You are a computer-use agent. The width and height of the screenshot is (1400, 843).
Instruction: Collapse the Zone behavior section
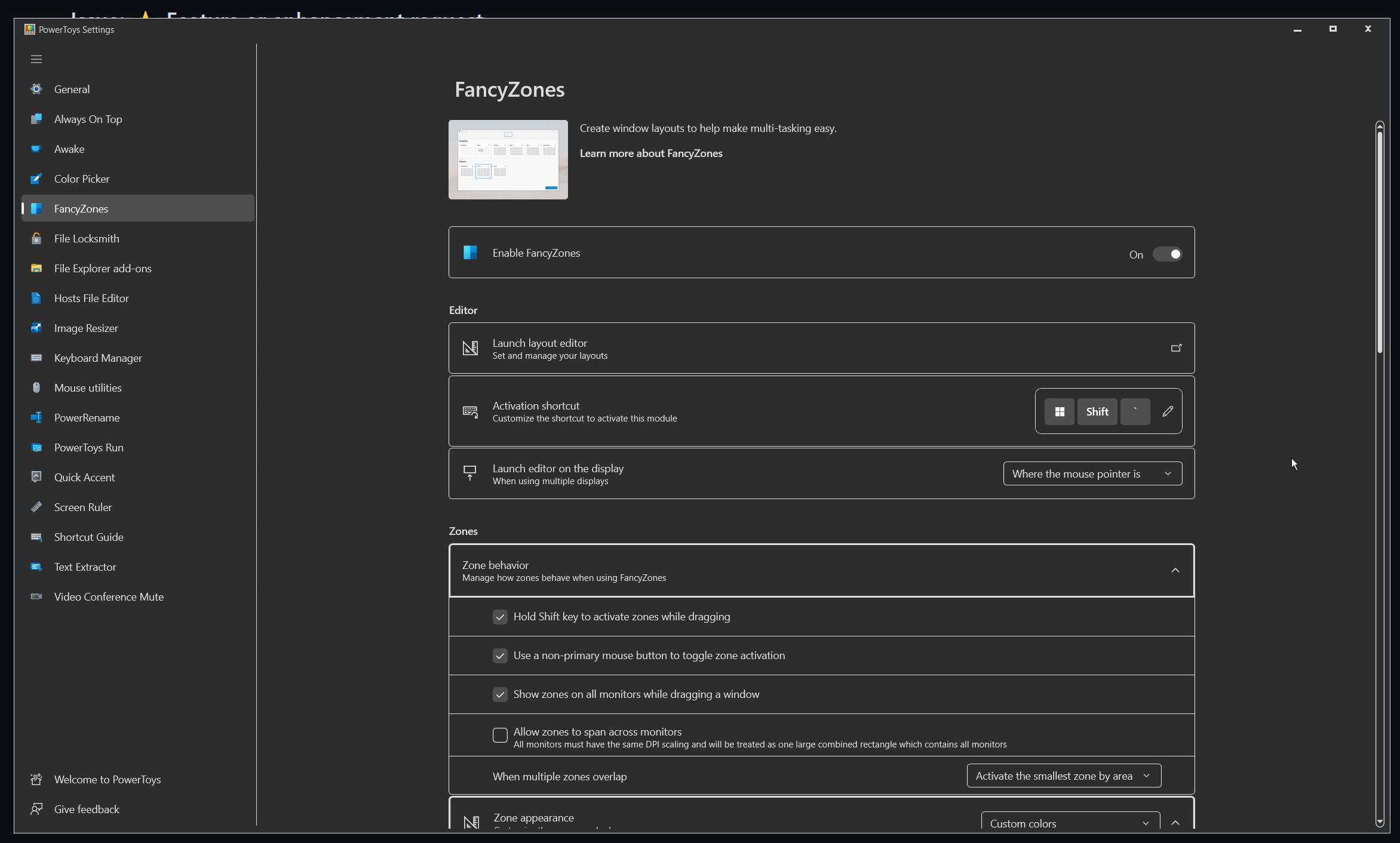tap(1174, 570)
